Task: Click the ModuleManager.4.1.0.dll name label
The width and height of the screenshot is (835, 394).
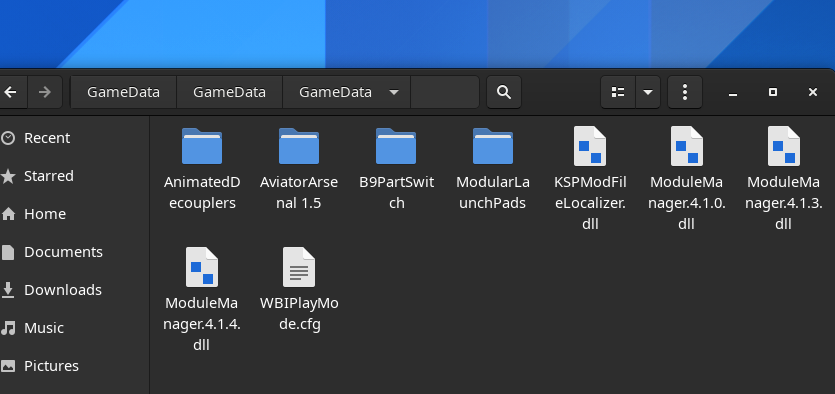Action: (687, 203)
